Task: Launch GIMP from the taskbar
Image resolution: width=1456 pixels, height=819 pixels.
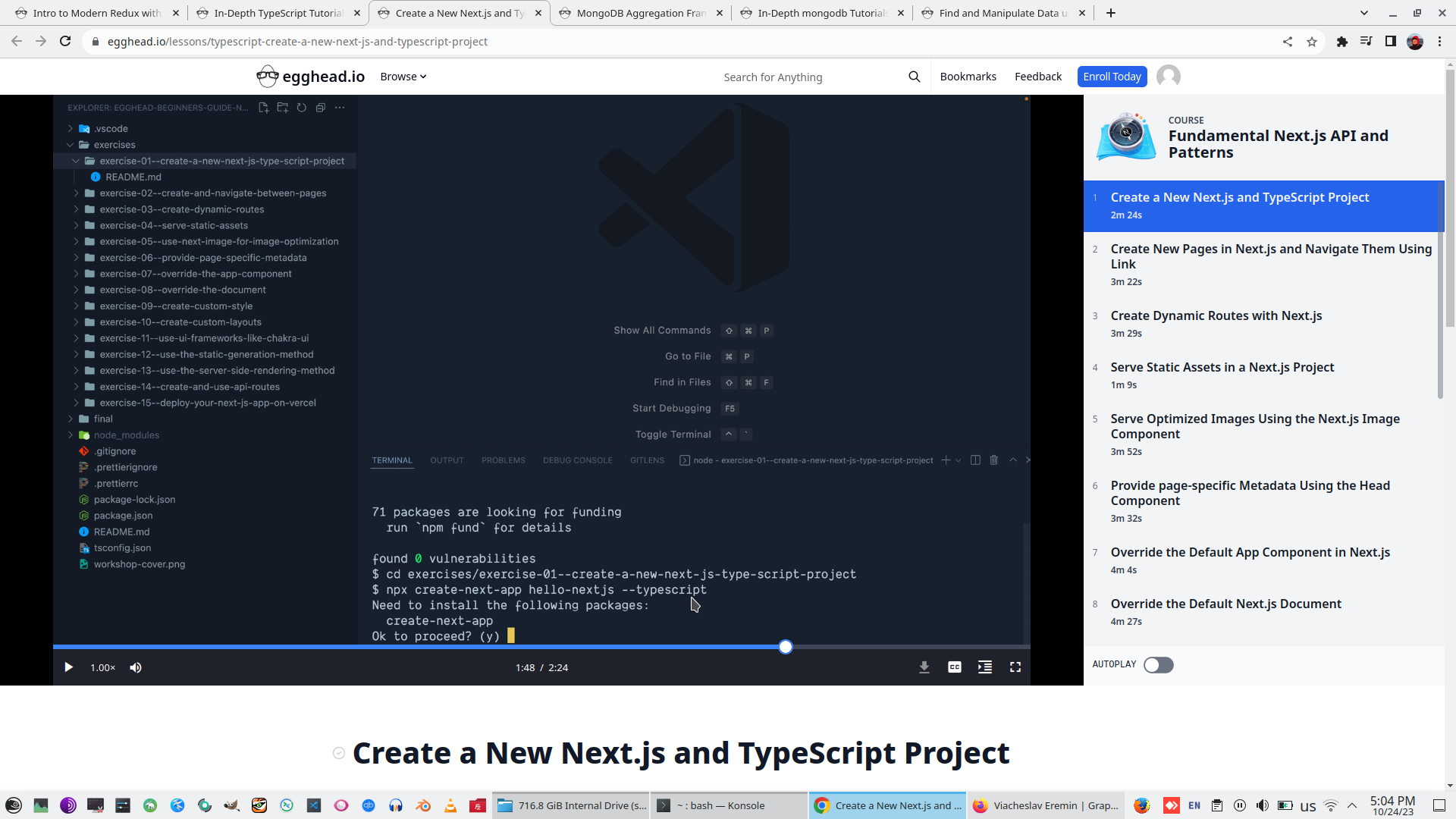Action: pos(231,805)
